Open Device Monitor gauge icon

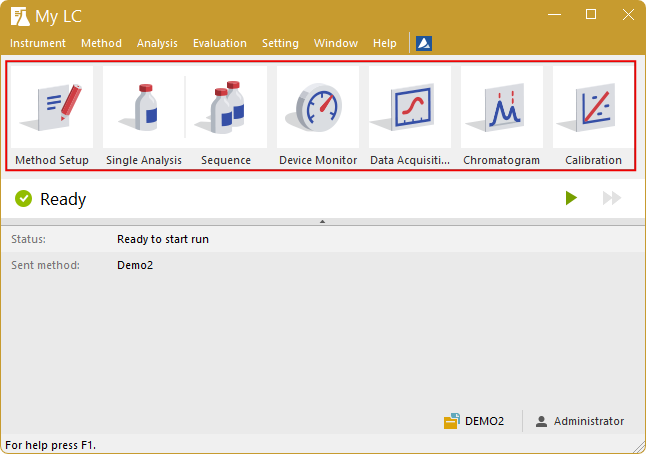[318, 107]
